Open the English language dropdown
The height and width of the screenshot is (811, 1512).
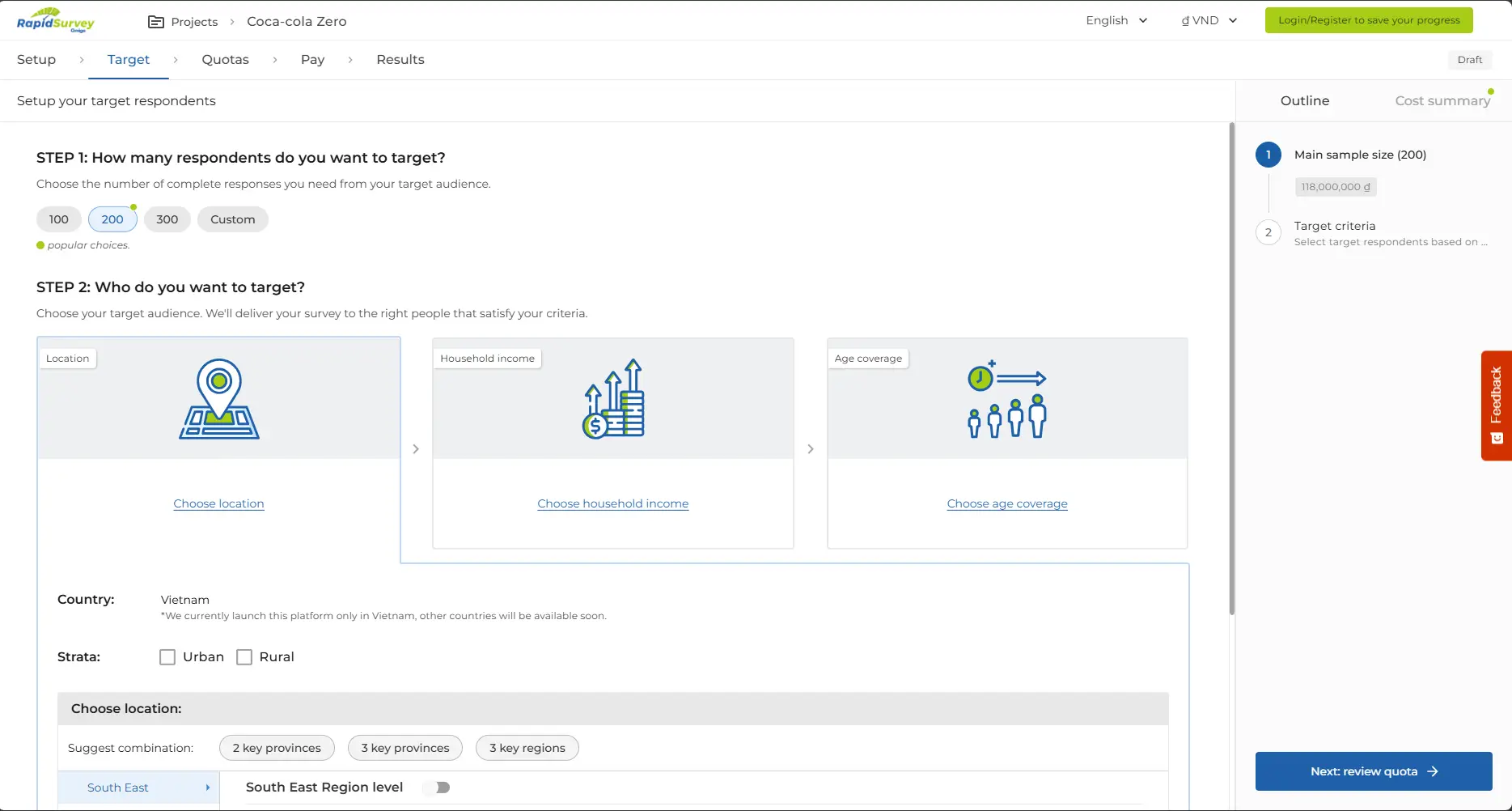[1116, 21]
